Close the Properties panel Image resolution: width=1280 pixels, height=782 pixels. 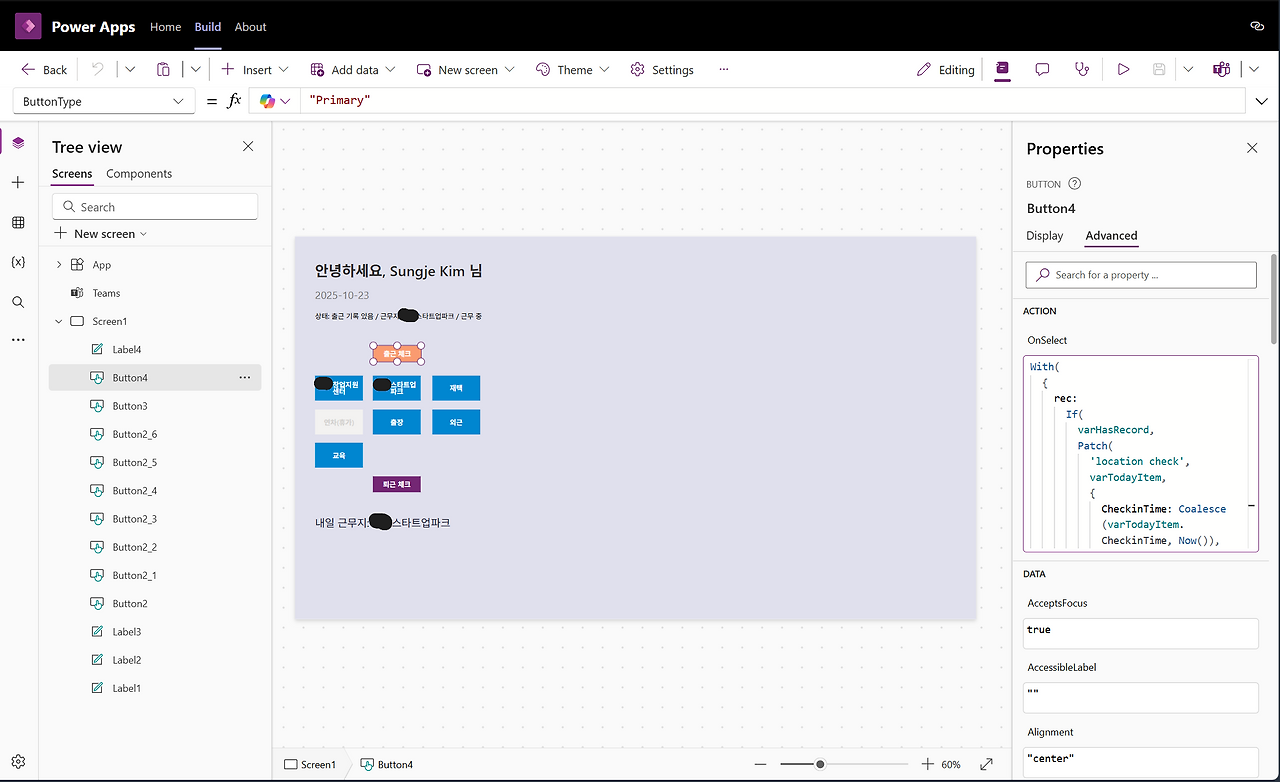[1252, 148]
